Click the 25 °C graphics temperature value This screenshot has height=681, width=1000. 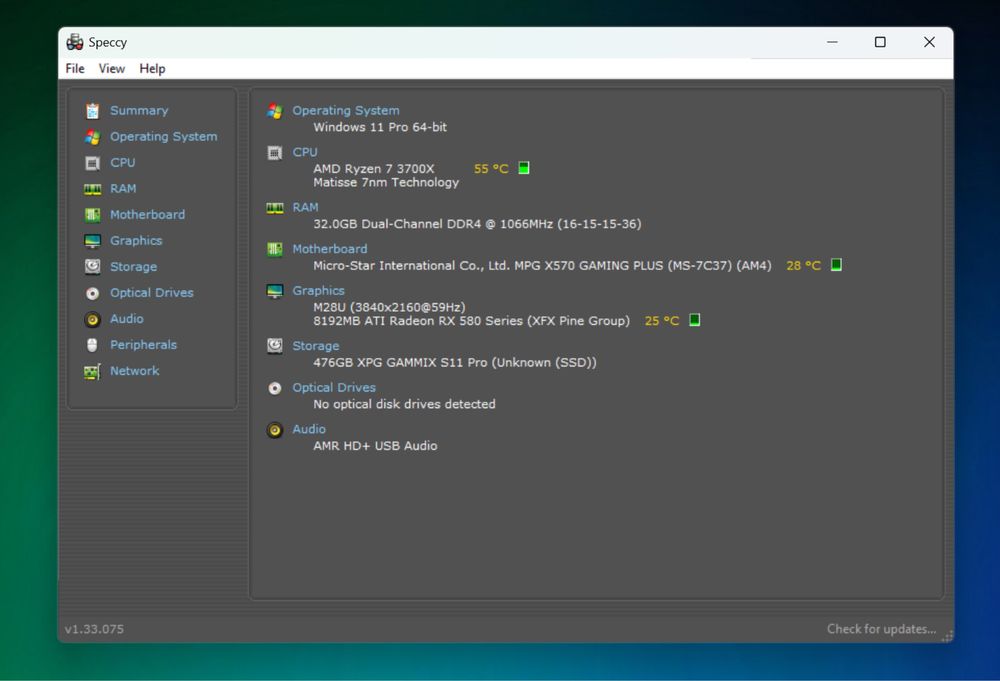(x=662, y=321)
